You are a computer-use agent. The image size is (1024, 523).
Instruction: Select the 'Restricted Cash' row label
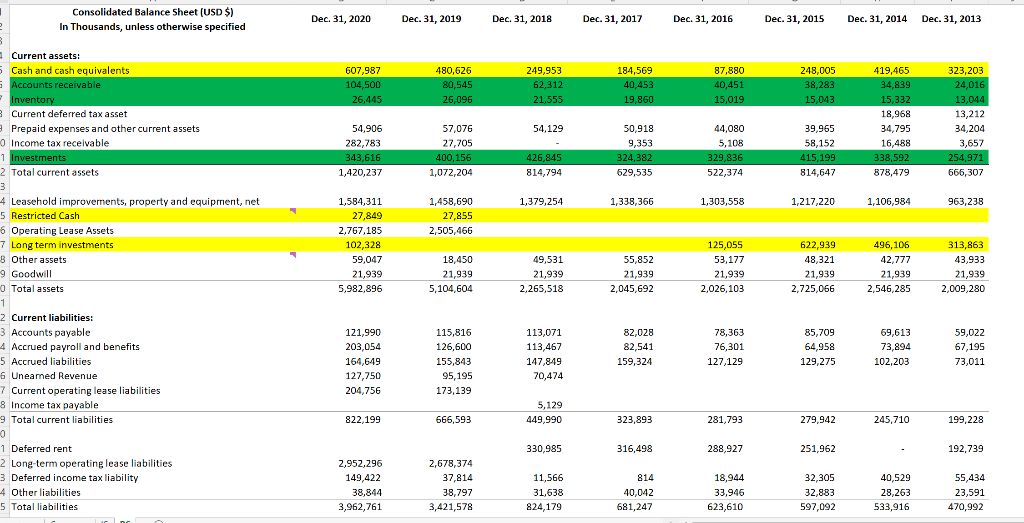tap(45, 216)
